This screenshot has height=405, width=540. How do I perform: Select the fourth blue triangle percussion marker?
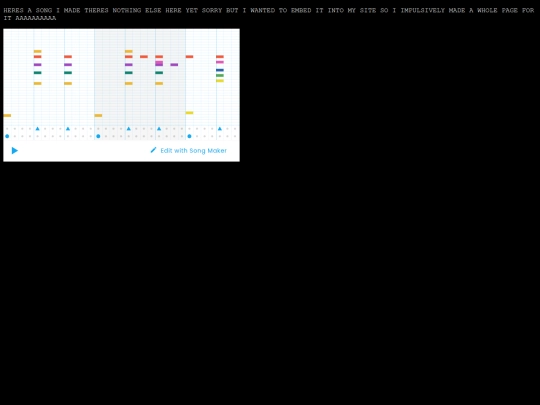(x=159, y=129)
